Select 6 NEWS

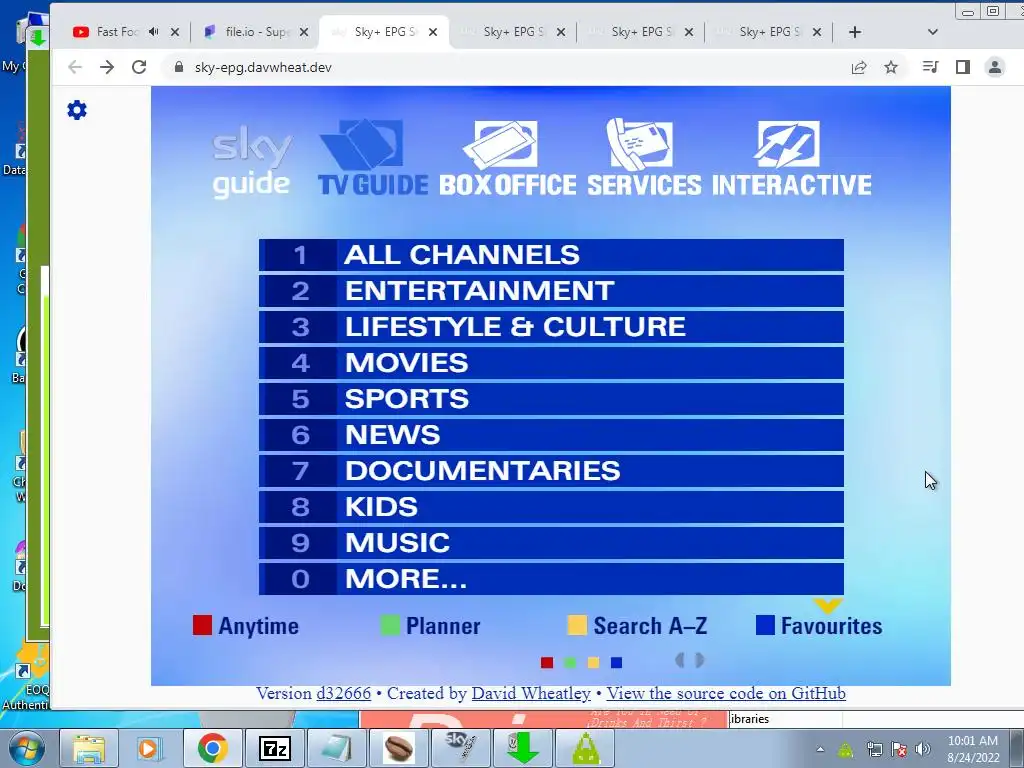point(551,434)
